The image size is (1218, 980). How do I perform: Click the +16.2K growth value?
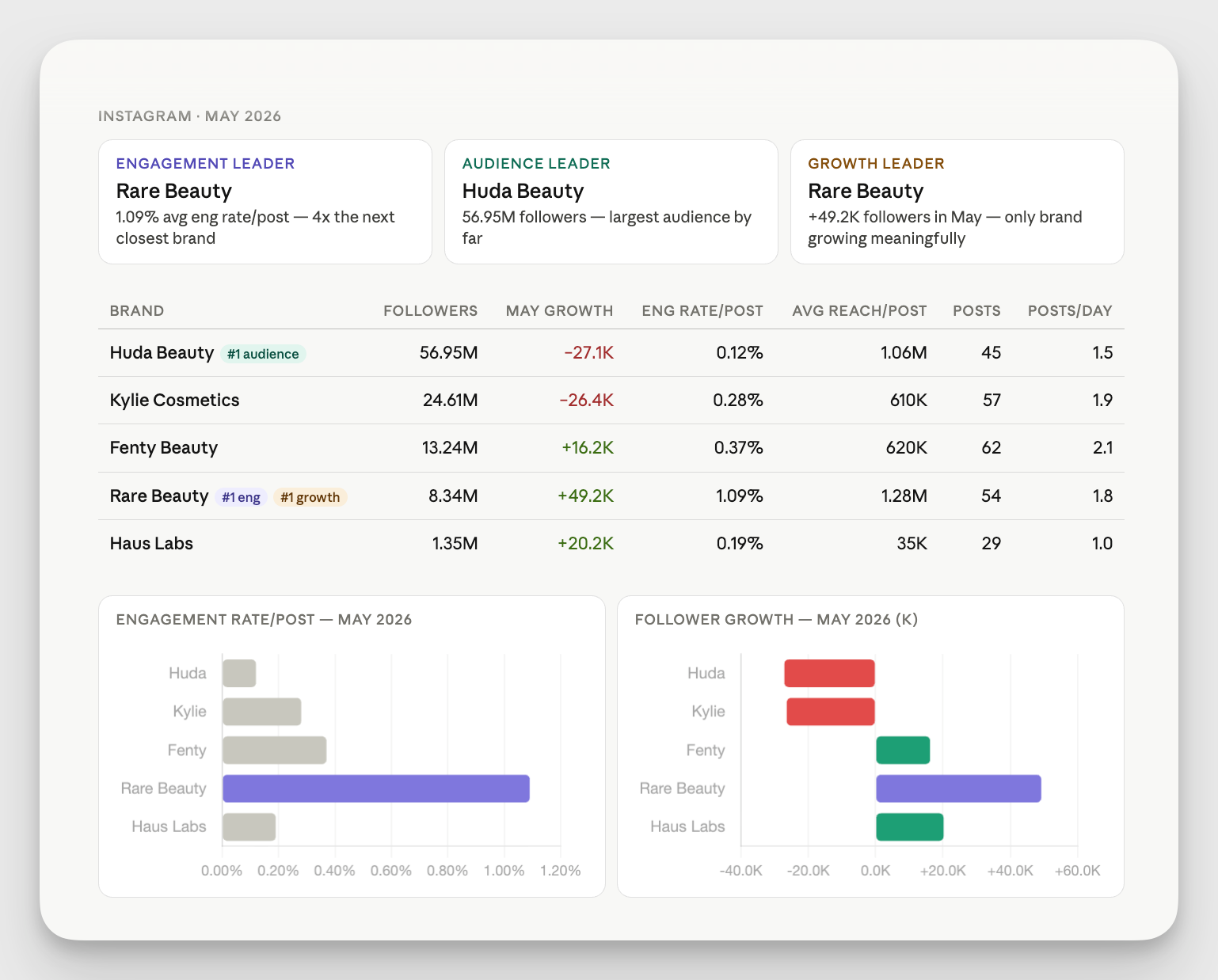click(588, 448)
